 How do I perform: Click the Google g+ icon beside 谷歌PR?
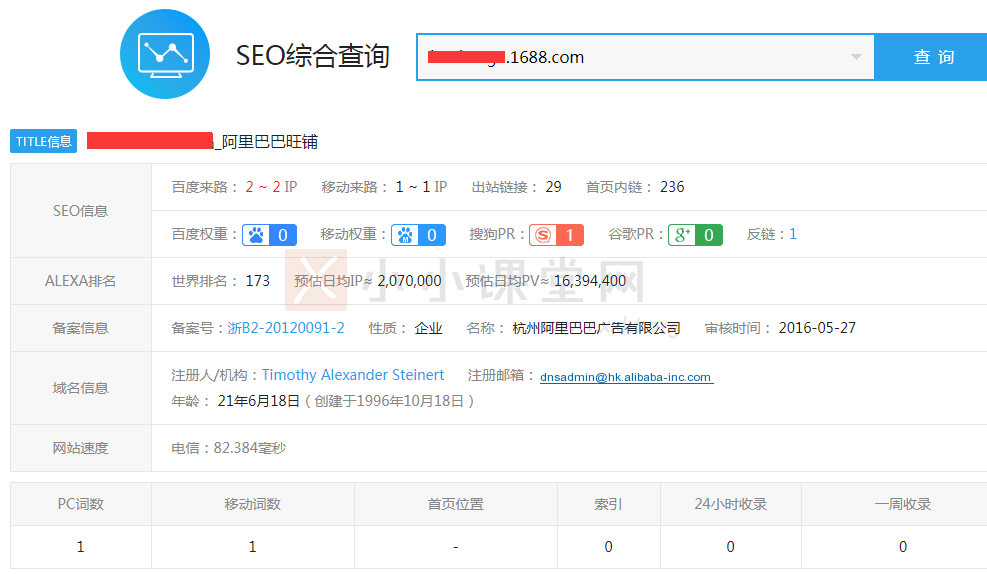point(682,235)
